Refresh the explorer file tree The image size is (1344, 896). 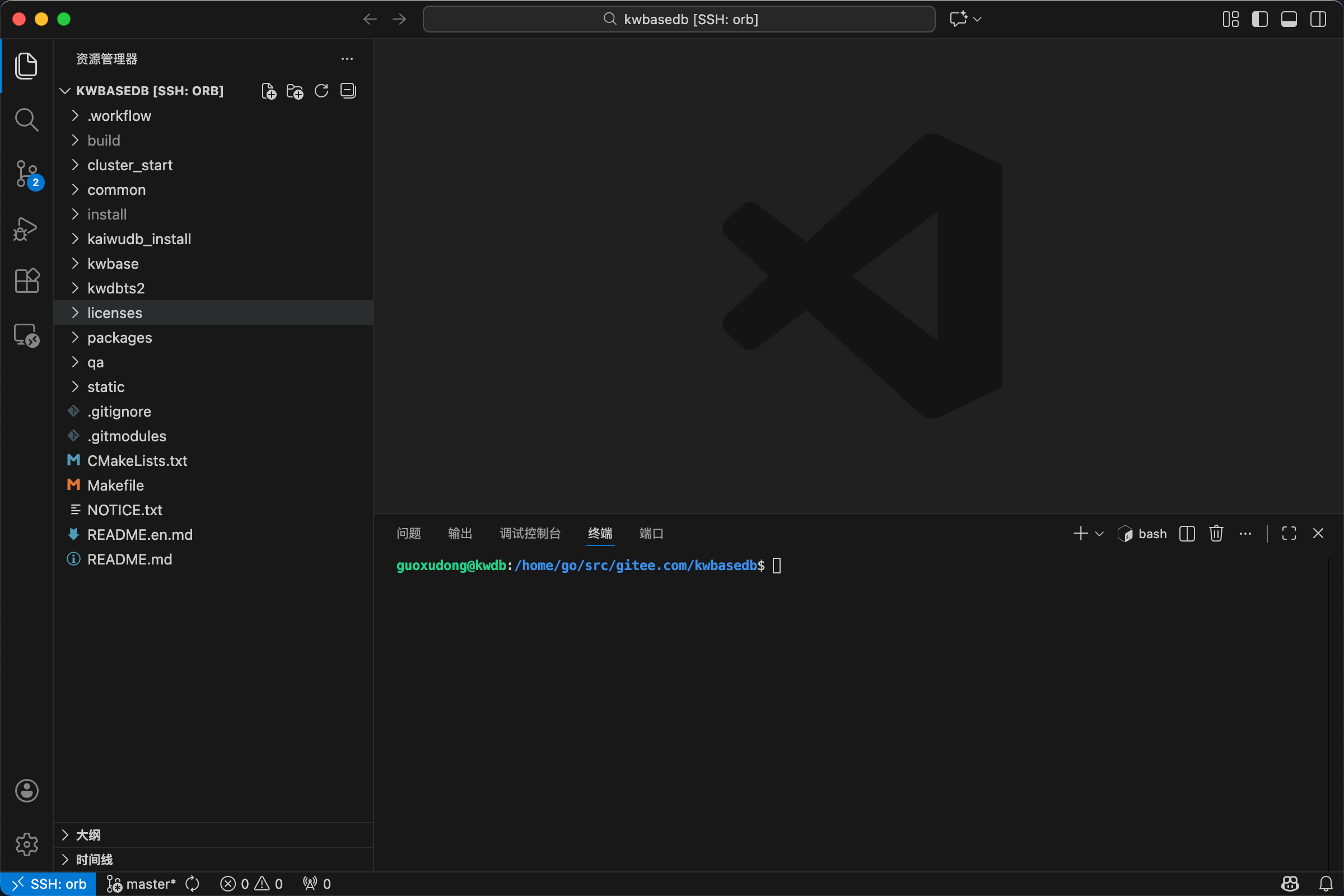click(321, 91)
